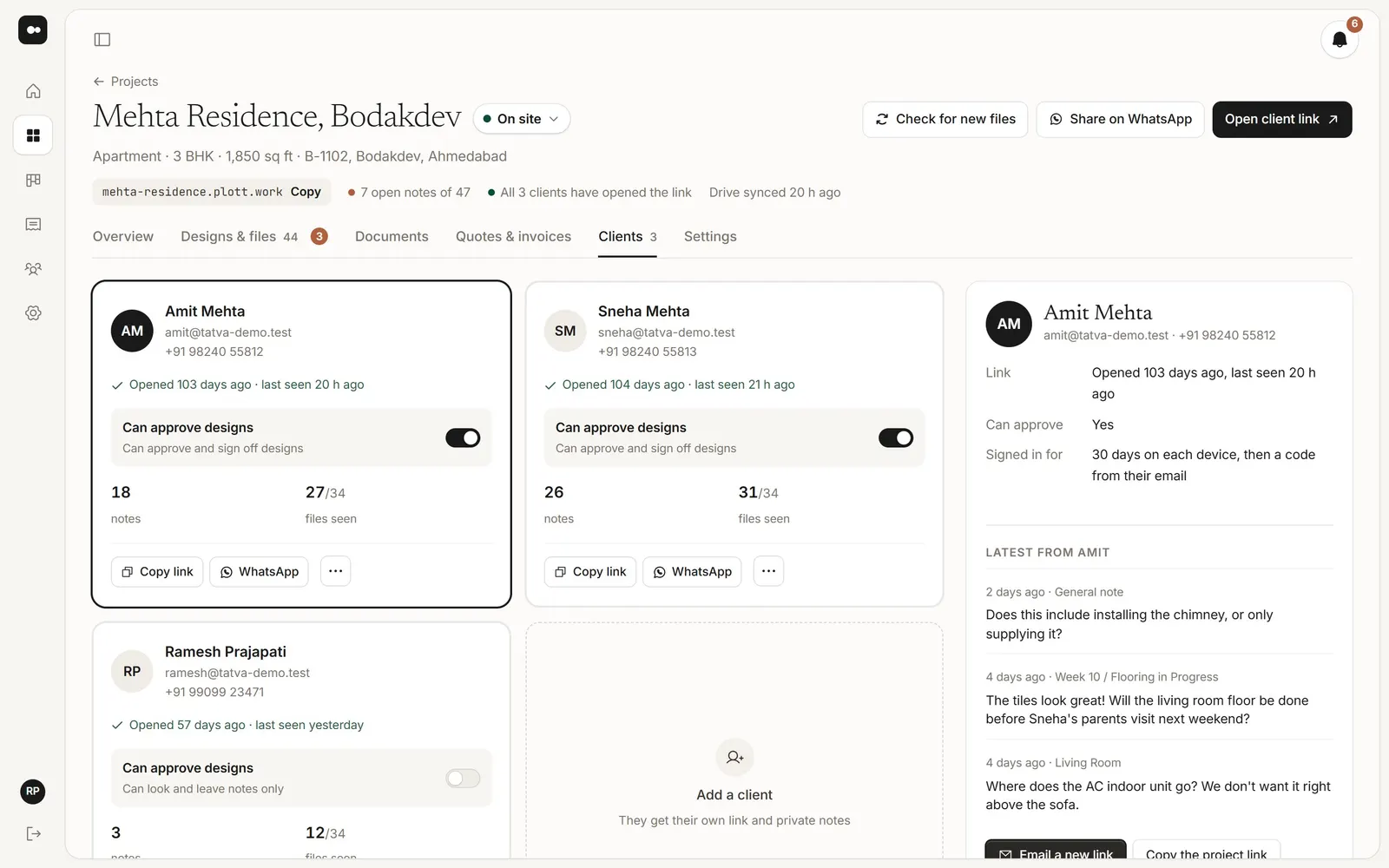Image resolution: width=1389 pixels, height=868 pixels.
Task: Open the chimney installation note from Amit
Action: (x=1159, y=613)
